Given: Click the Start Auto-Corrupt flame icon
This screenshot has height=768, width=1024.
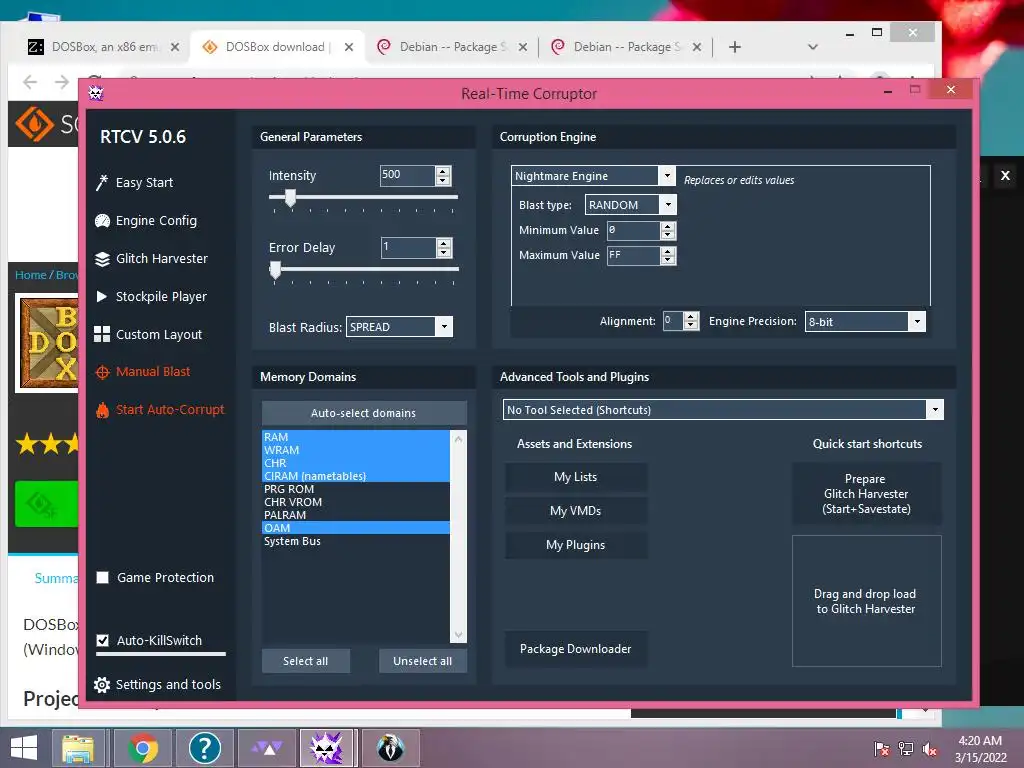Looking at the screenshot, I should pyautogui.click(x=102, y=410).
